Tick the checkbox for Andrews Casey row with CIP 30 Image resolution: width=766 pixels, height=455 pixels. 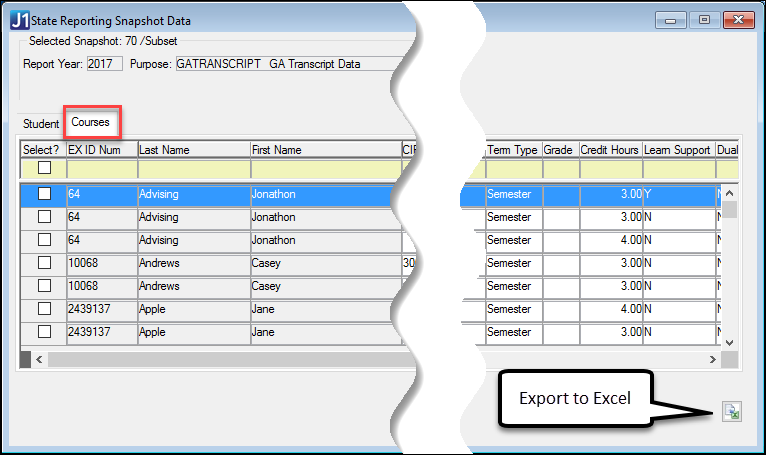(44, 262)
